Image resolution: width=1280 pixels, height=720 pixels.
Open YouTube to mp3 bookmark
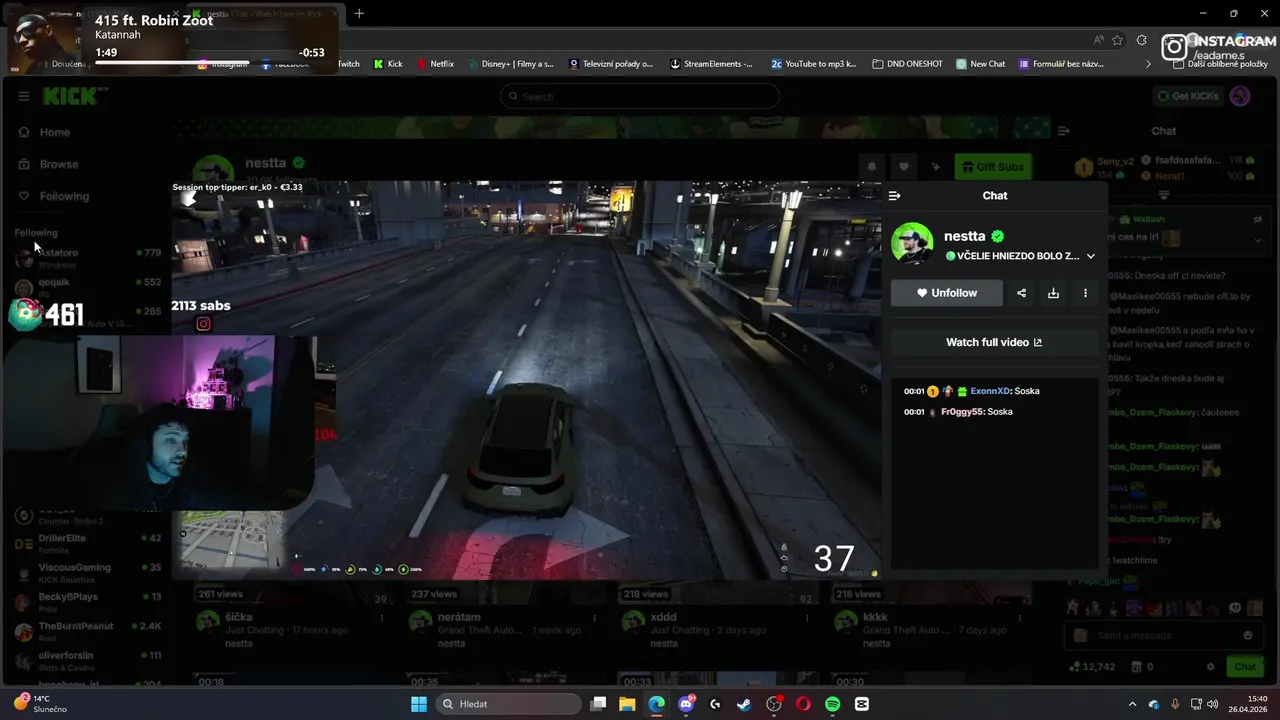tap(814, 64)
